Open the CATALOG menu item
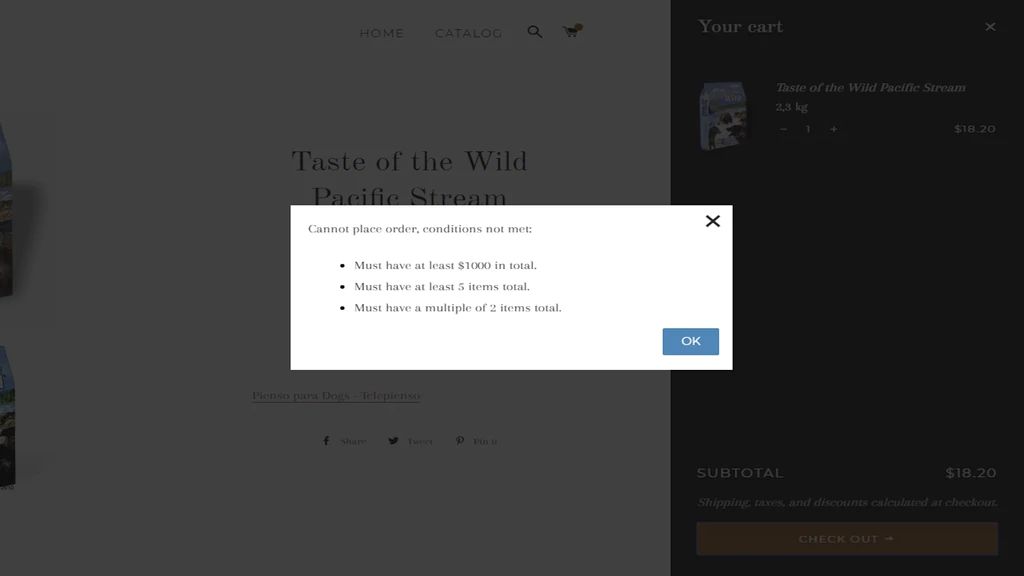Screen dimensions: 1024x576 468,32
